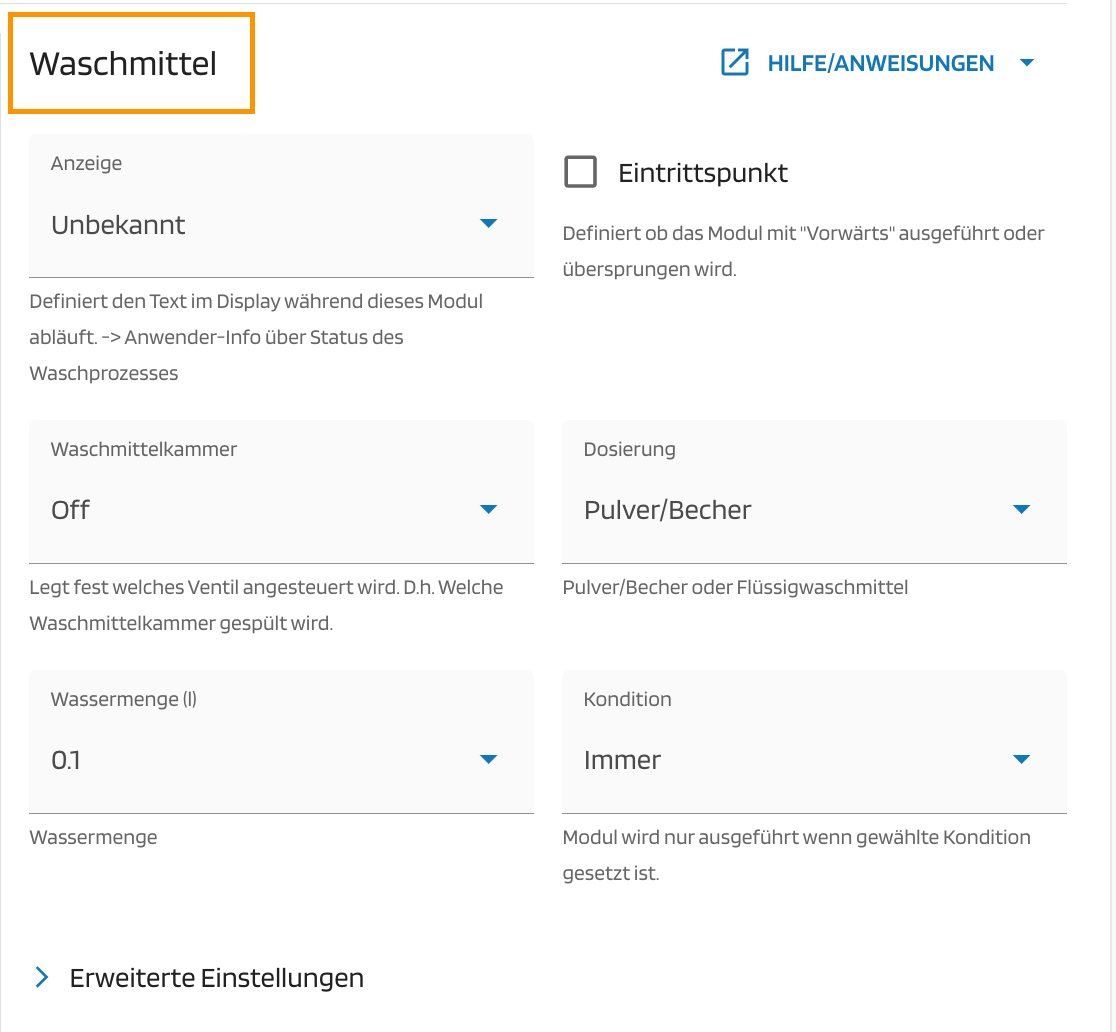Enable the Eintrittspunkt checkbox

coord(581,172)
